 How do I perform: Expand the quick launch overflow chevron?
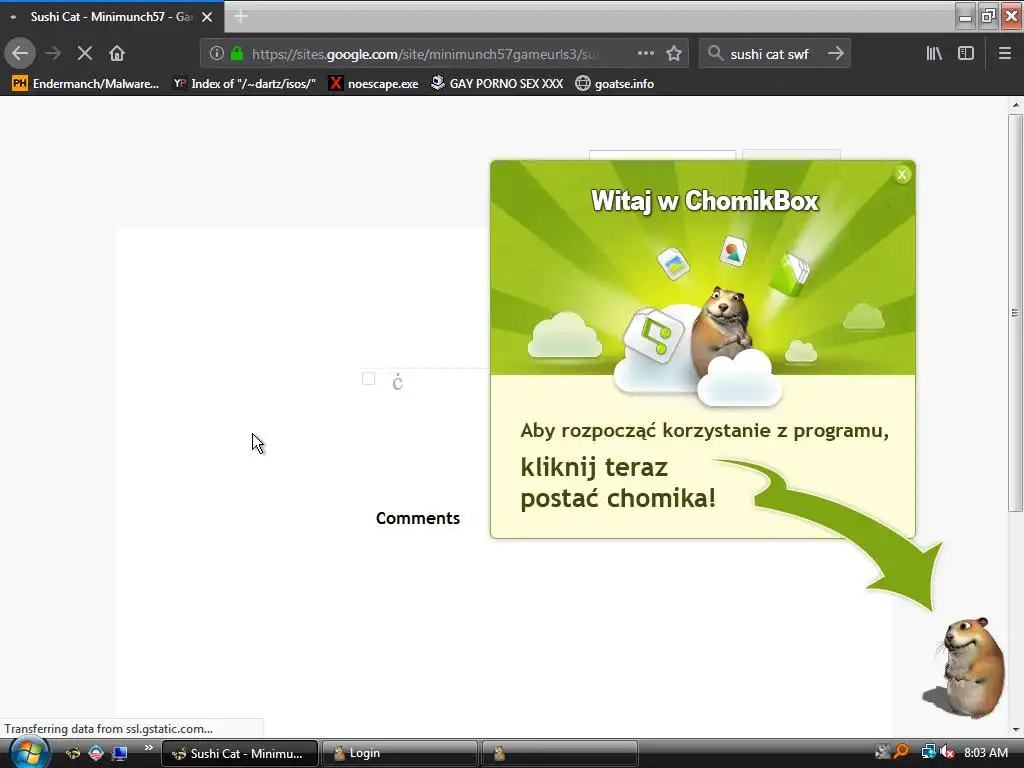coord(149,748)
